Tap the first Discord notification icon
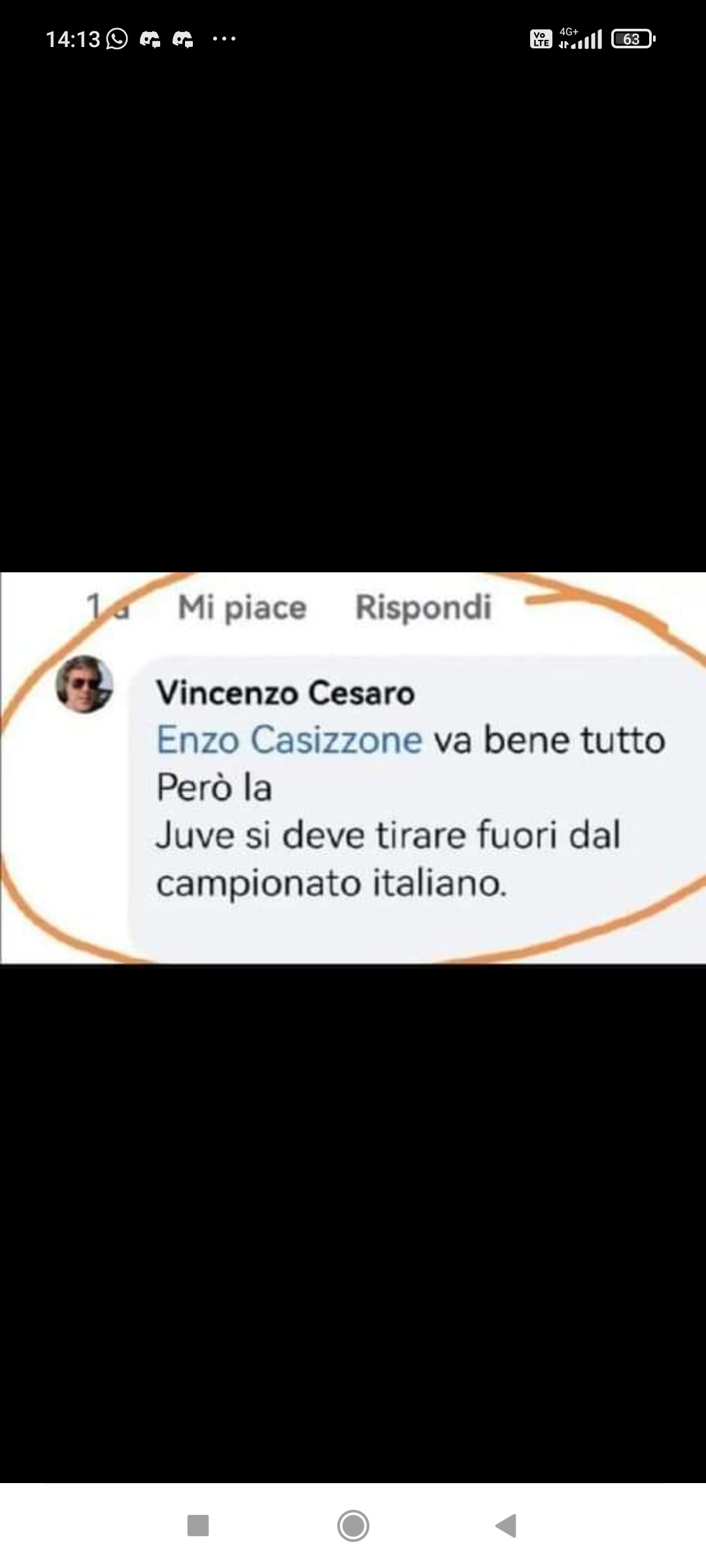 150,40
